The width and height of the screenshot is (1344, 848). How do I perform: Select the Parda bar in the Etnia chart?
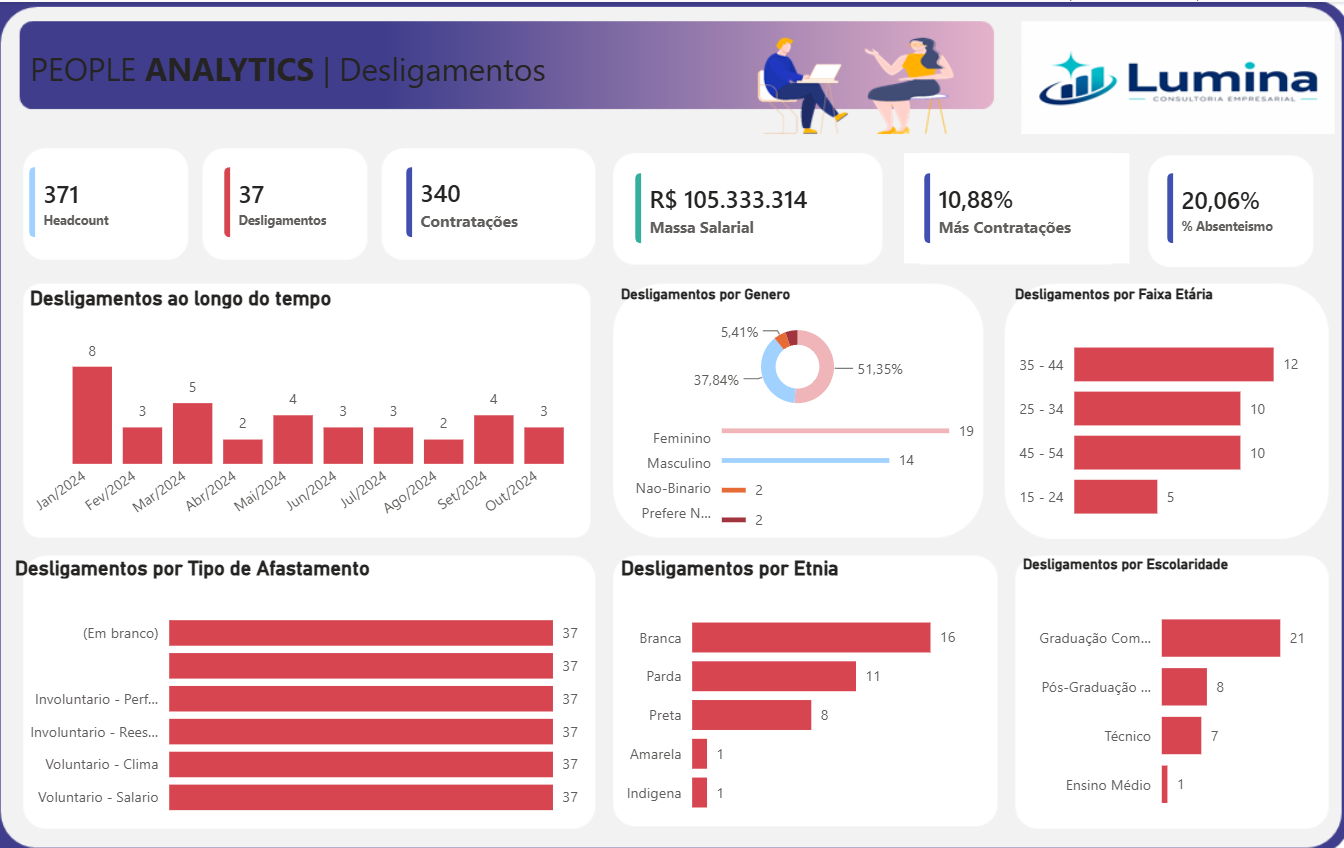[774, 676]
